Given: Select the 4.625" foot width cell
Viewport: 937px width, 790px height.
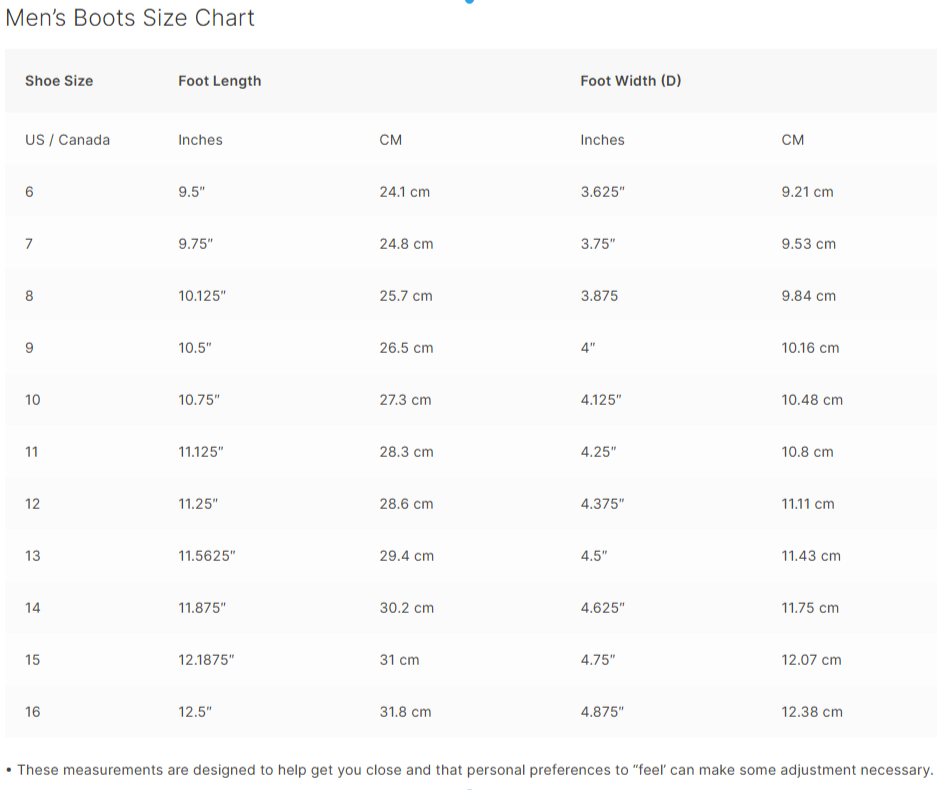Looking at the screenshot, I should click(x=602, y=608).
